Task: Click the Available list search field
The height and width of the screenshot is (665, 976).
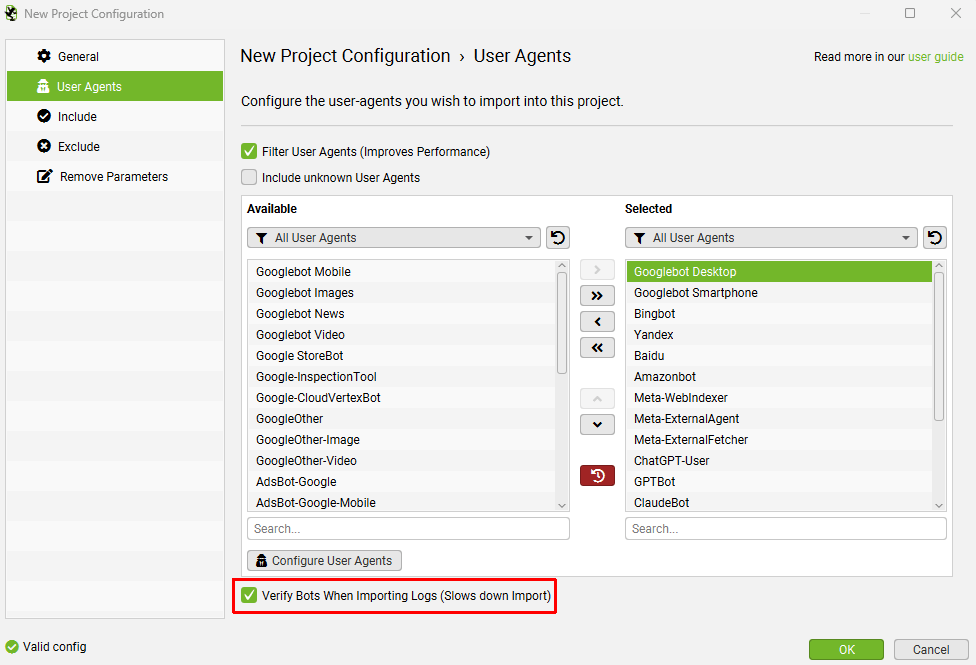Action: point(408,528)
